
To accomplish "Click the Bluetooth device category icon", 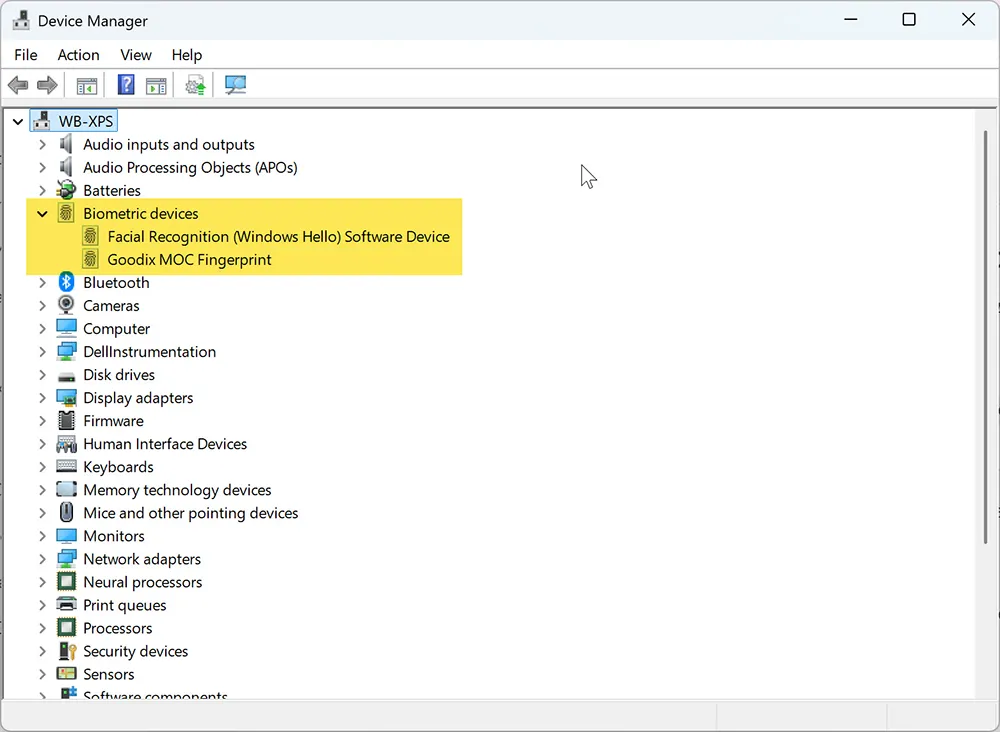I will tap(66, 282).
